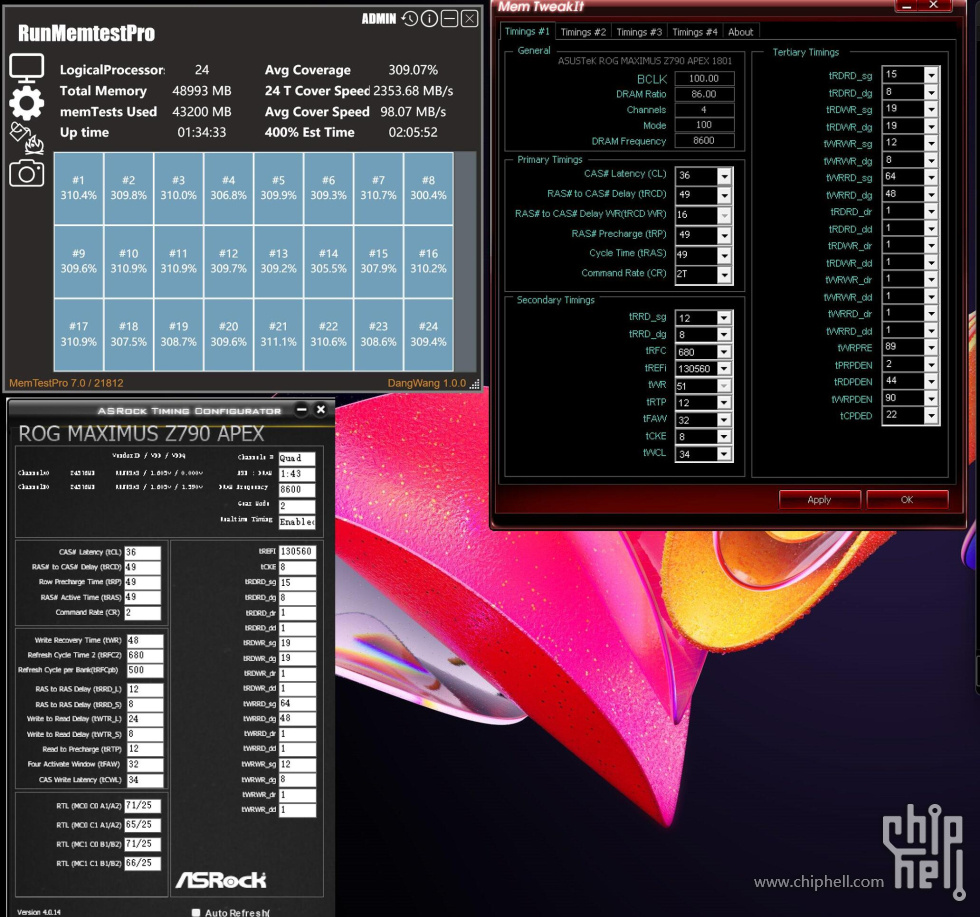This screenshot has height=917, width=980.
Task: Expand the tWCL dropdown in MemTweakIt
Action: (x=724, y=454)
